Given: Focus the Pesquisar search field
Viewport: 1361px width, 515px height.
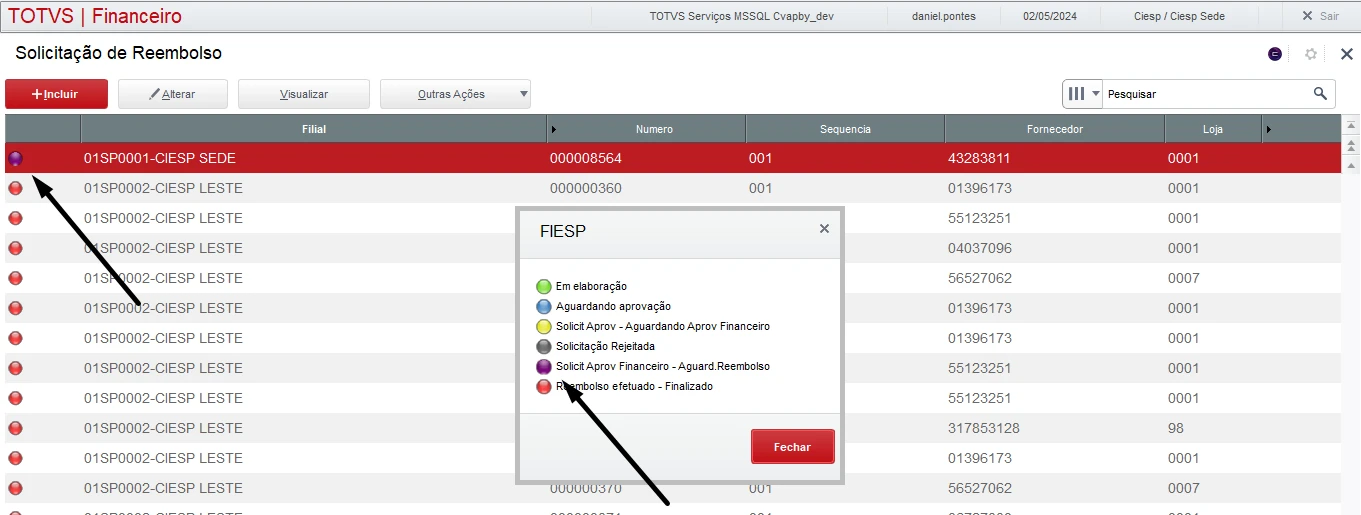Looking at the screenshot, I should pos(1205,94).
